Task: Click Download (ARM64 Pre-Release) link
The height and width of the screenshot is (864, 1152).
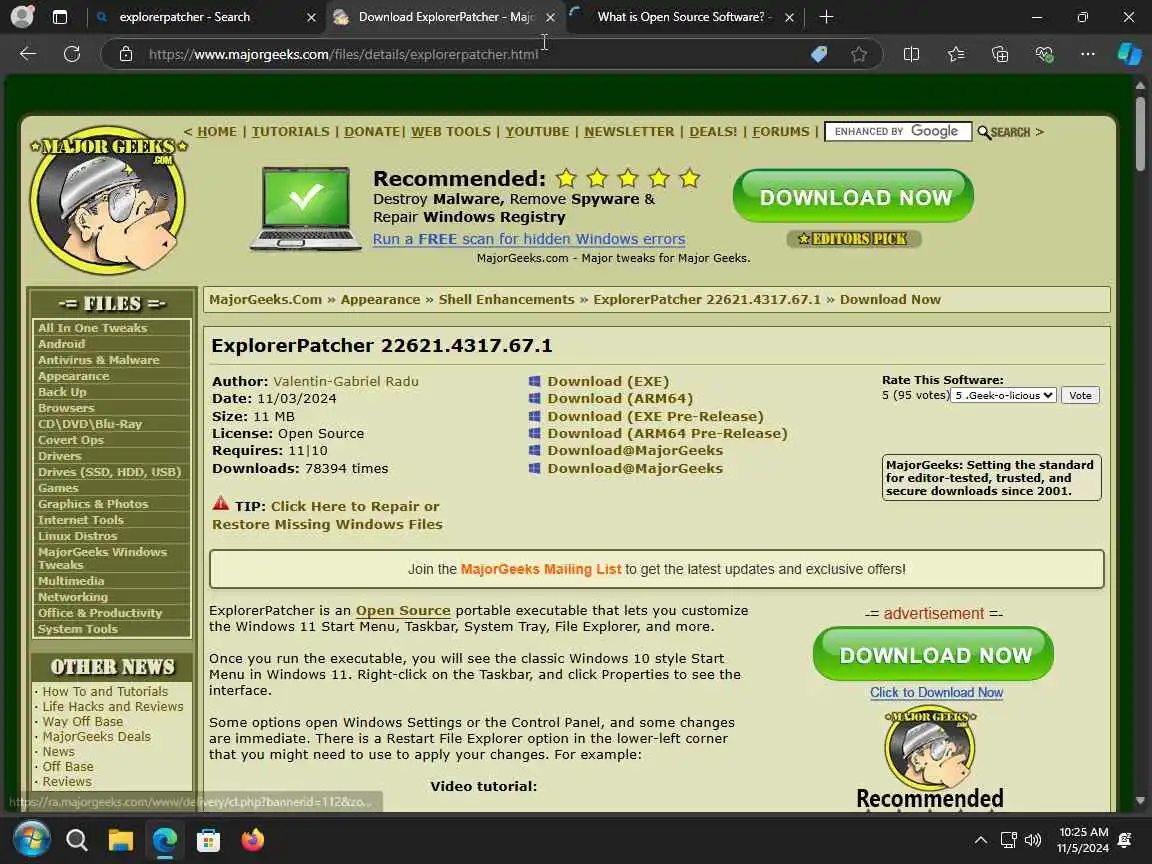Action: [x=667, y=433]
